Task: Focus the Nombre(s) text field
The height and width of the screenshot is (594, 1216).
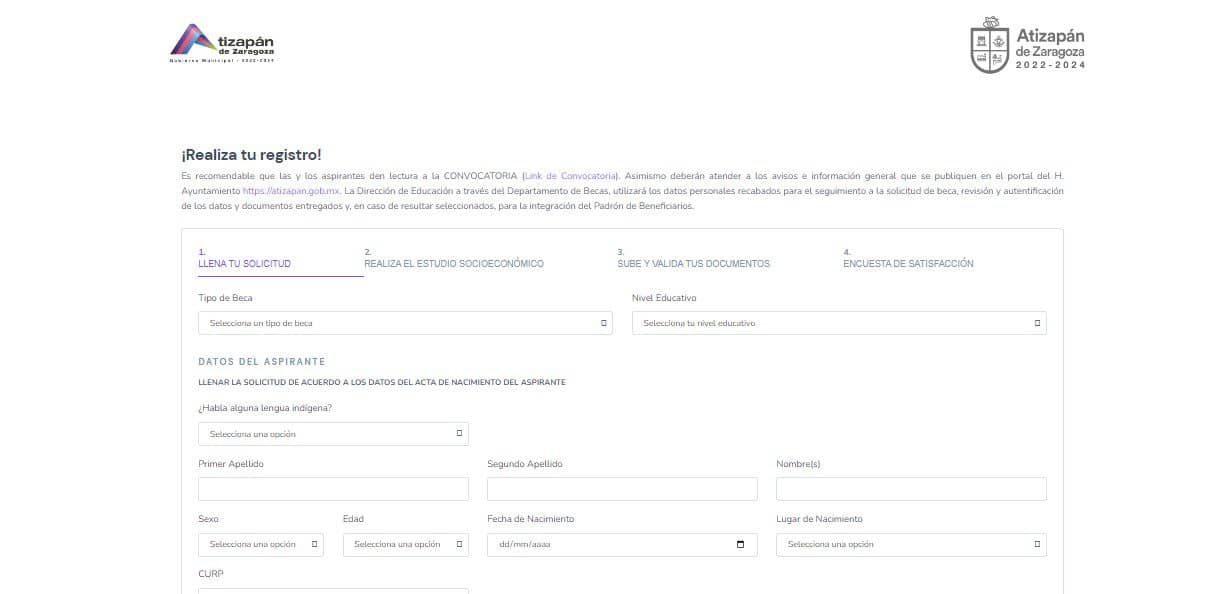Action: click(911, 489)
